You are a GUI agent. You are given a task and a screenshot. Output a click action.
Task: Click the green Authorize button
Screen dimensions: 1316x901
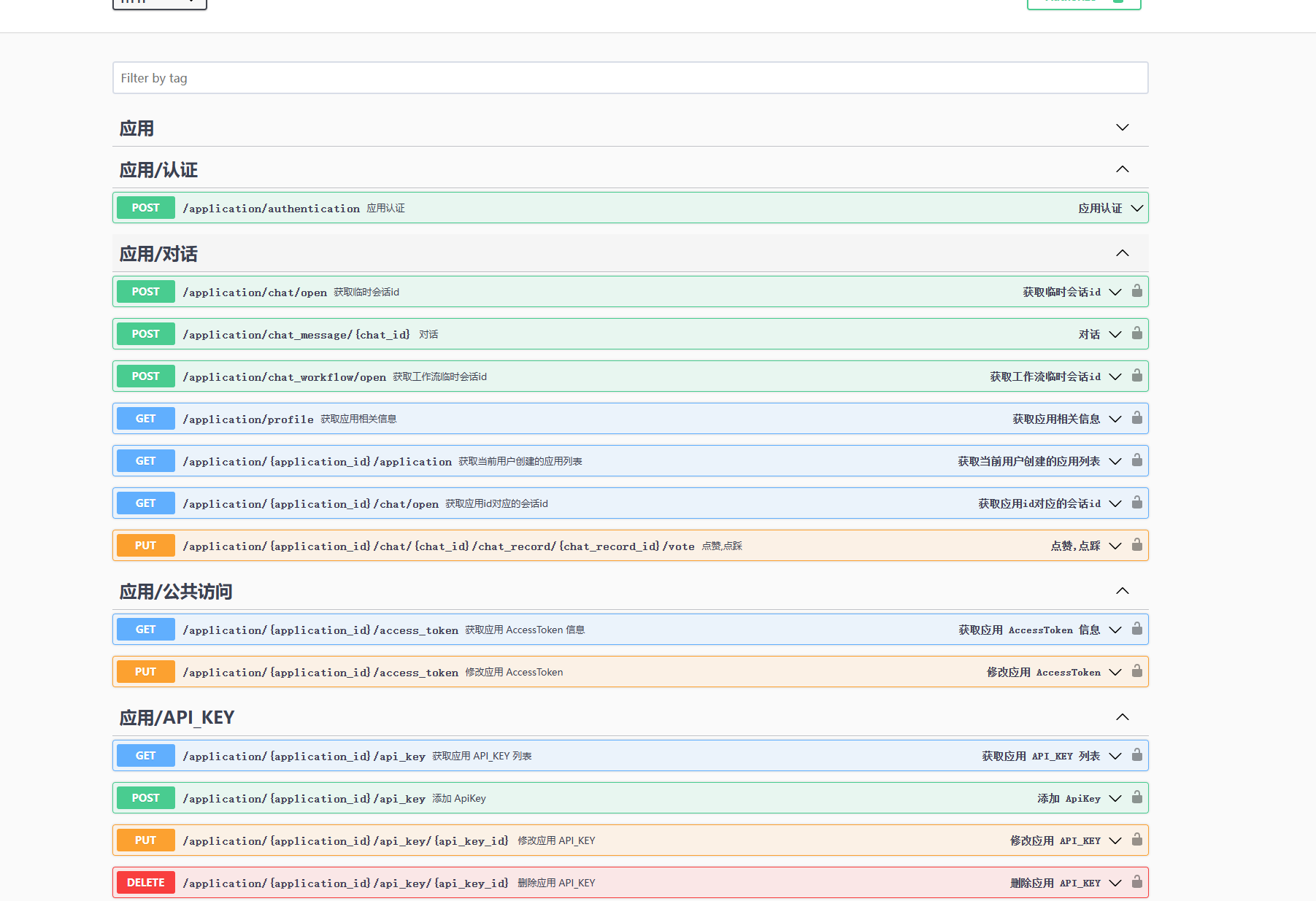click(x=1083, y=3)
